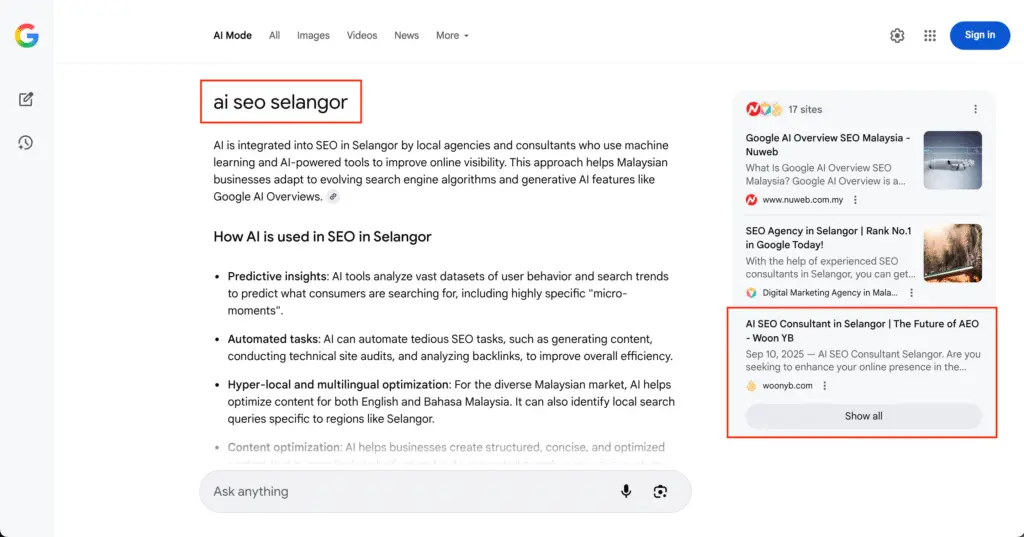Screen dimensions: 1024x537
Task: Search by image with the lens icon
Action: tap(660, 491)
